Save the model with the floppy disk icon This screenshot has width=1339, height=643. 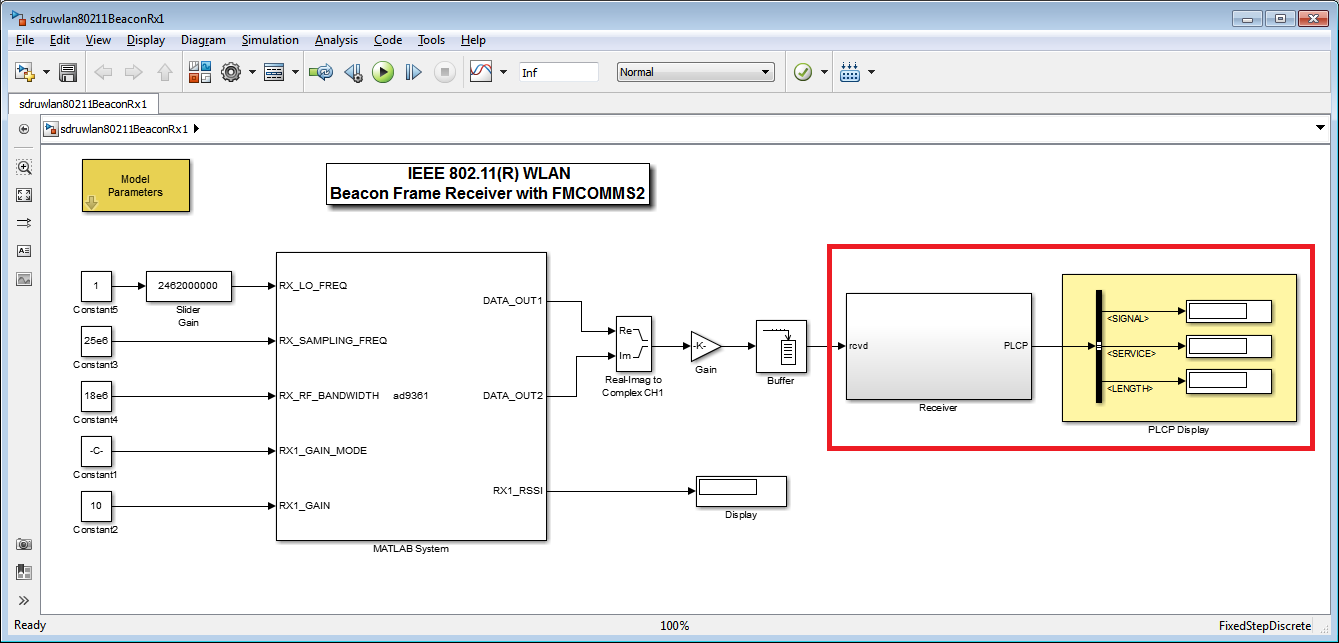68,72
